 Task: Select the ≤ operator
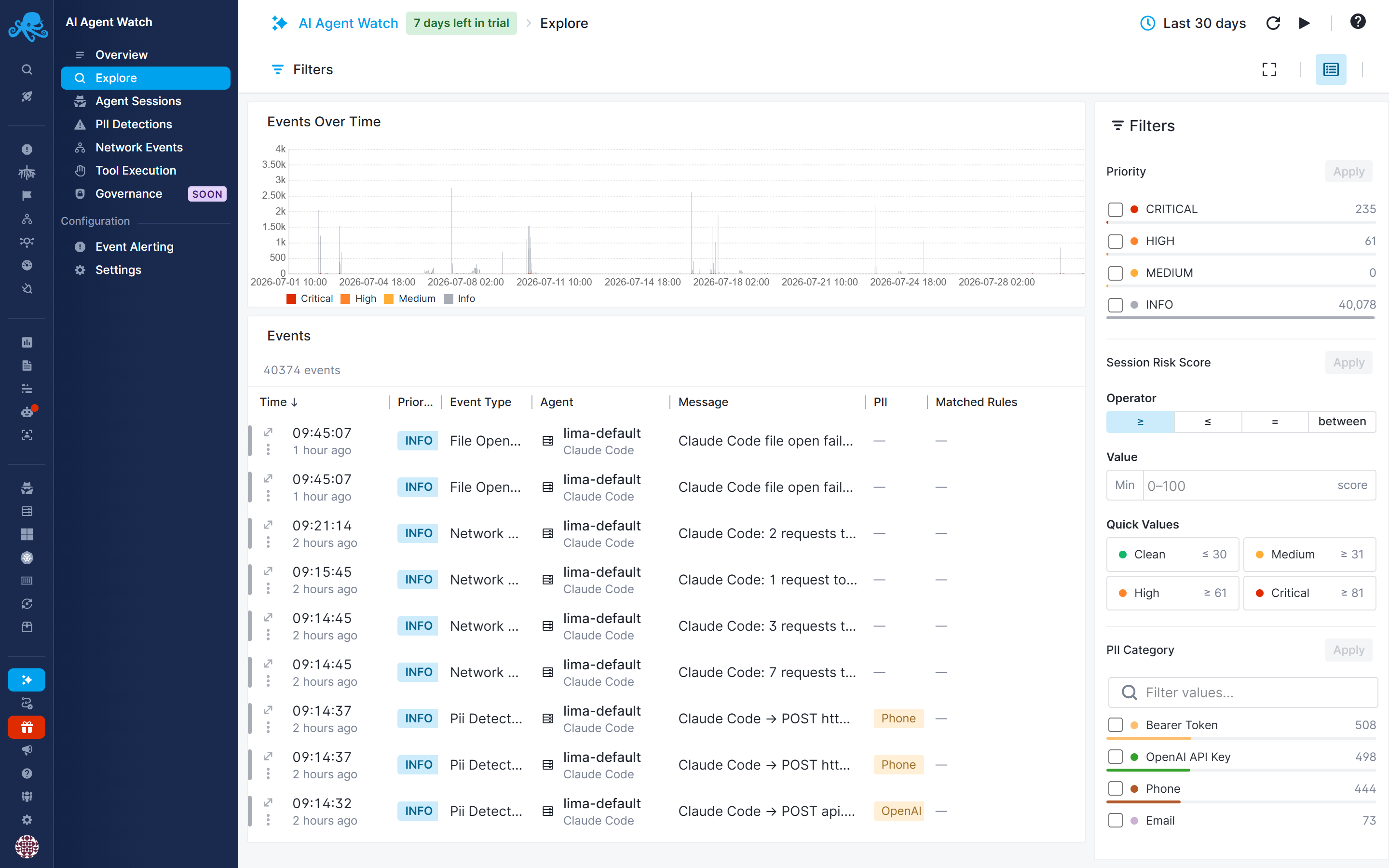(1207, 421)
